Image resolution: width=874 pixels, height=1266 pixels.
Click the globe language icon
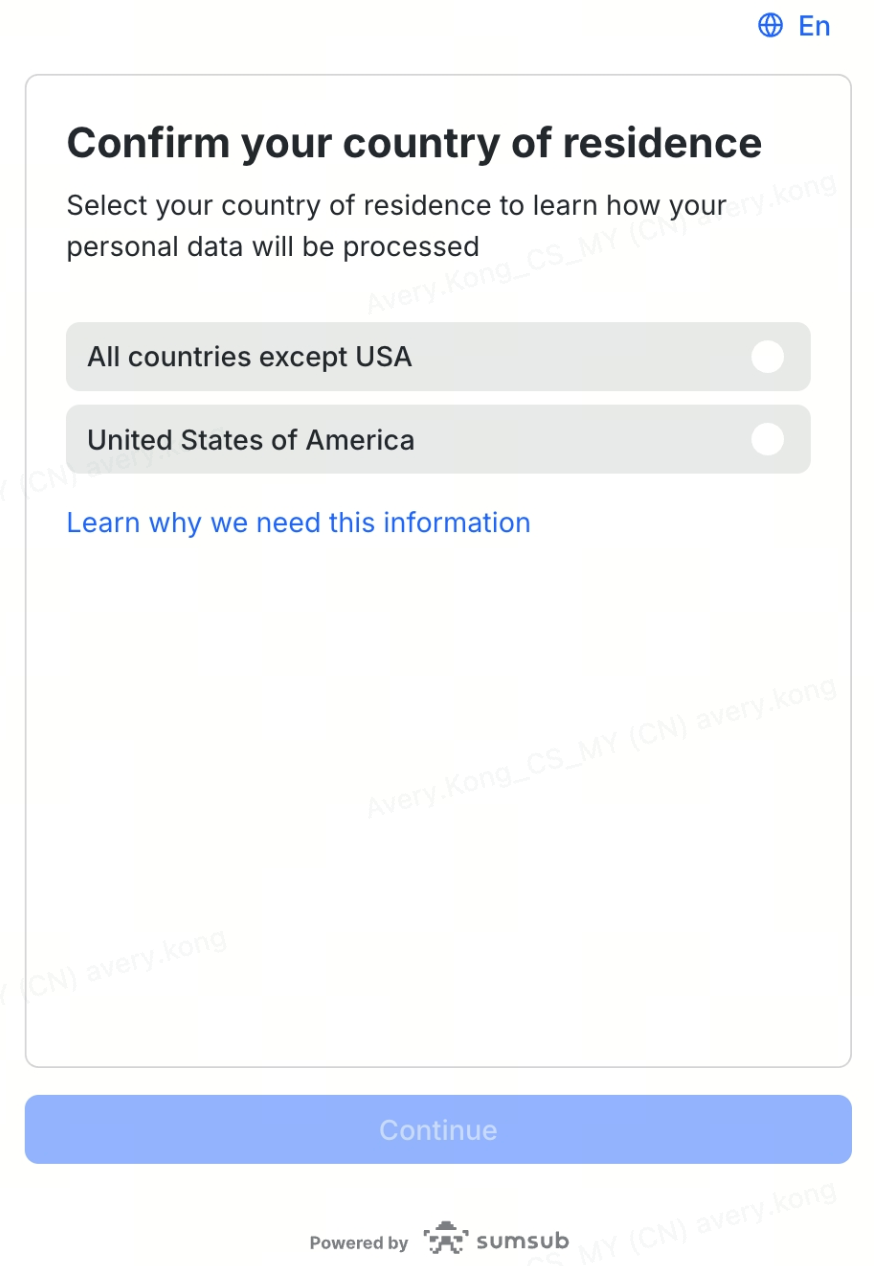click(x=770, y=26)
